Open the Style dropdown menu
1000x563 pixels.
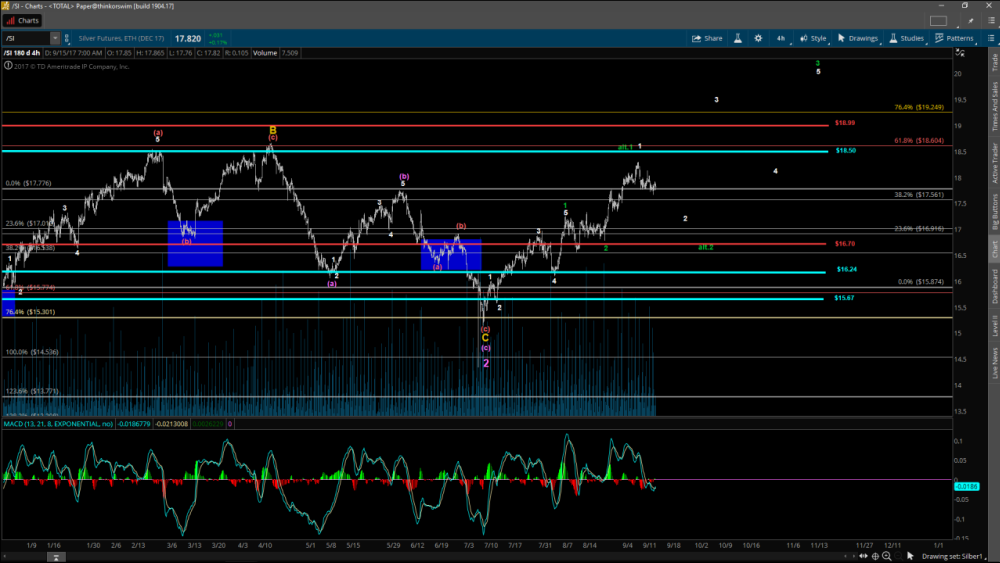click(813, 38)
